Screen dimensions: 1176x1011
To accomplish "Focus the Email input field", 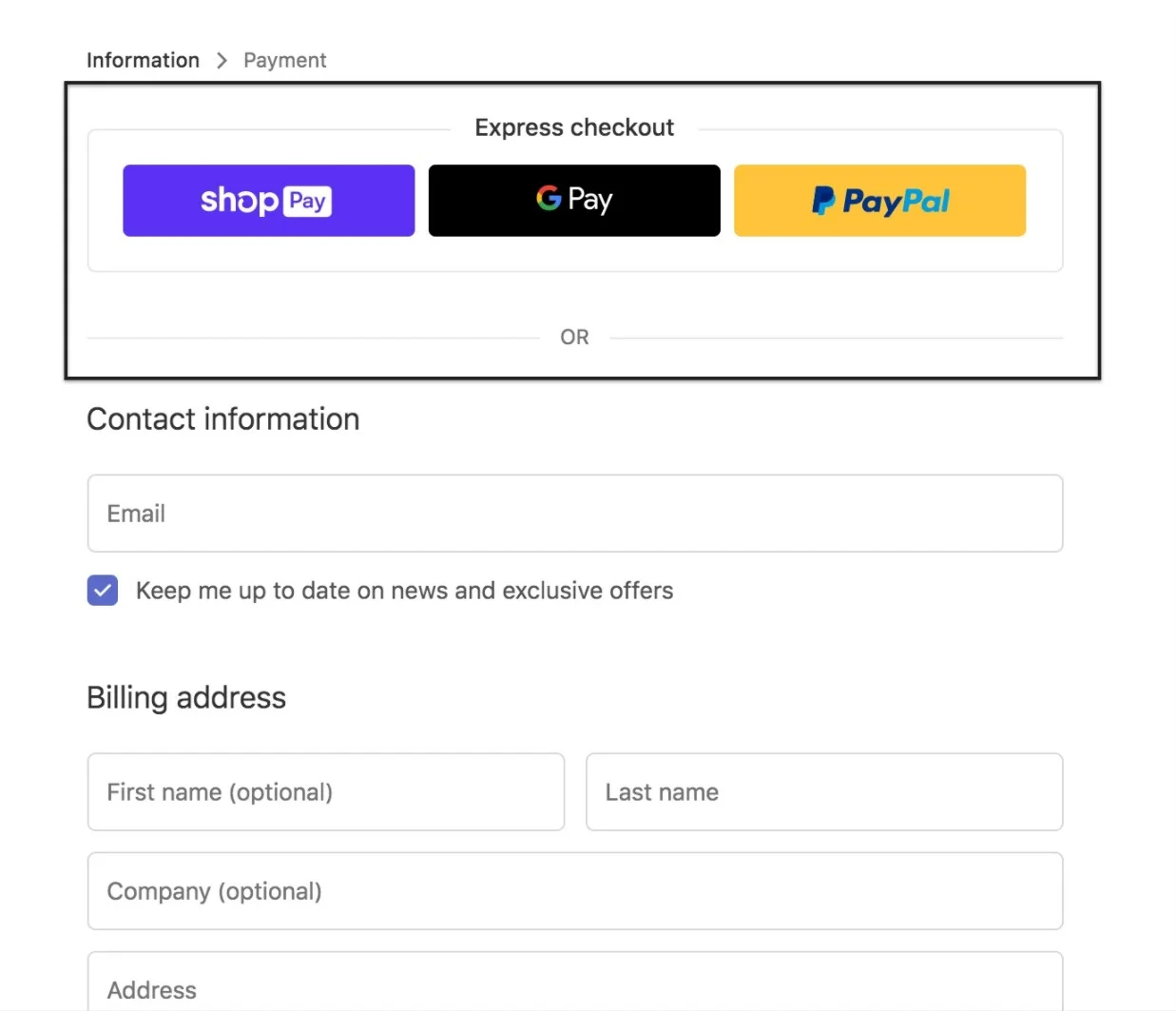I will tap(574, 514).
